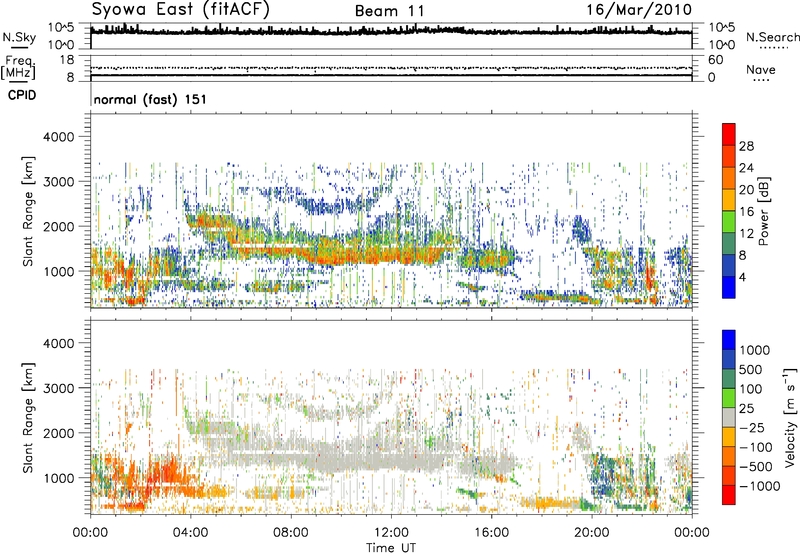The width and height of the screenshot is (800, 554).
Task: Click the "3000" range tick of velocity panel
Action: click(x=61, y=388)
